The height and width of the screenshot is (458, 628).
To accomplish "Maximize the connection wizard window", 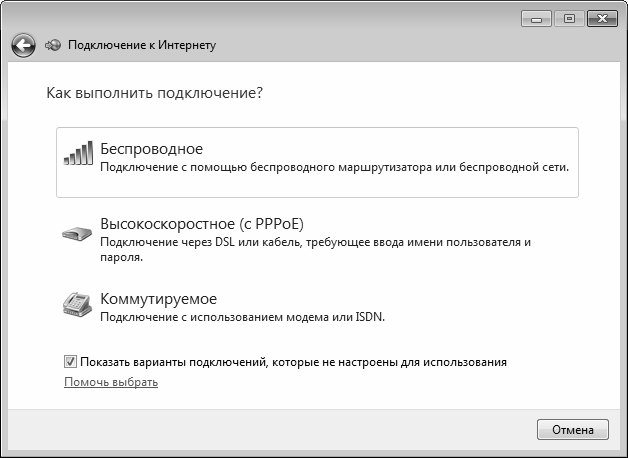I will [x=567, y=18].
